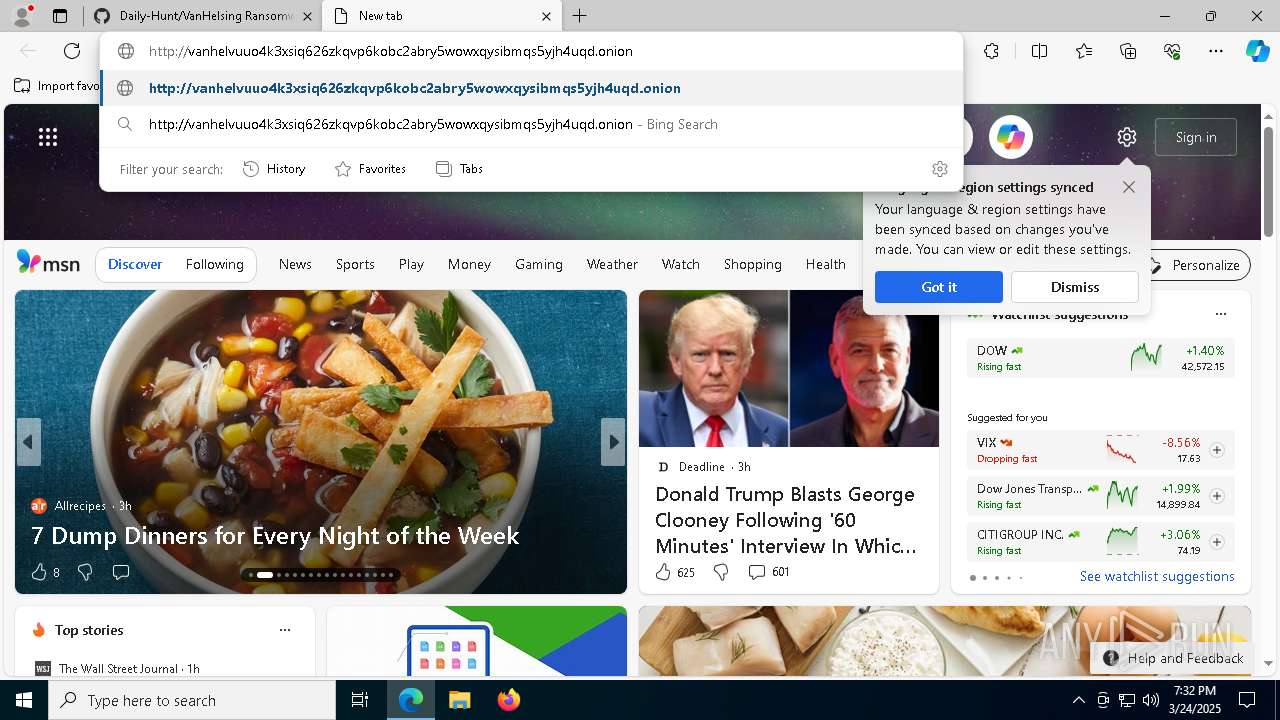Open the DOW stock row
Viewport: 1280px width, 720px height.
(1101, 358)
